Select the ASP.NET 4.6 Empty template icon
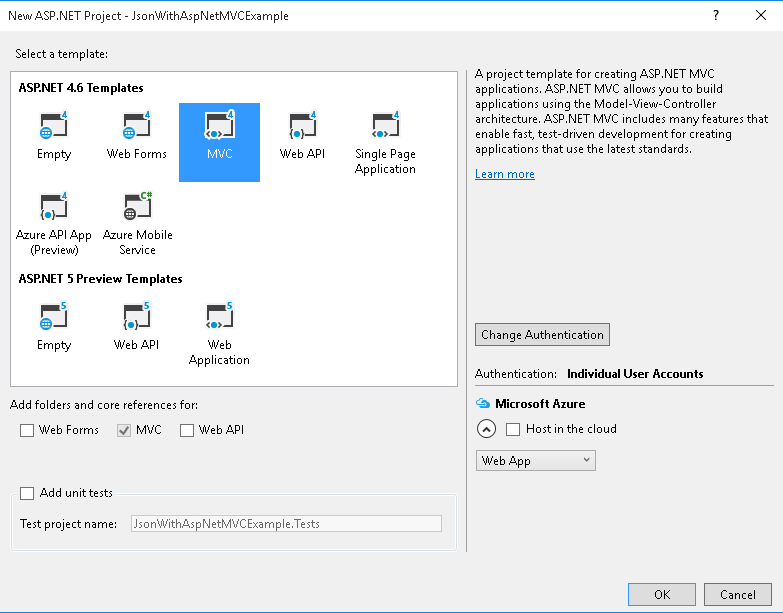Image resolution: width=783 pixels, height=613 pixels. (53, 125)
